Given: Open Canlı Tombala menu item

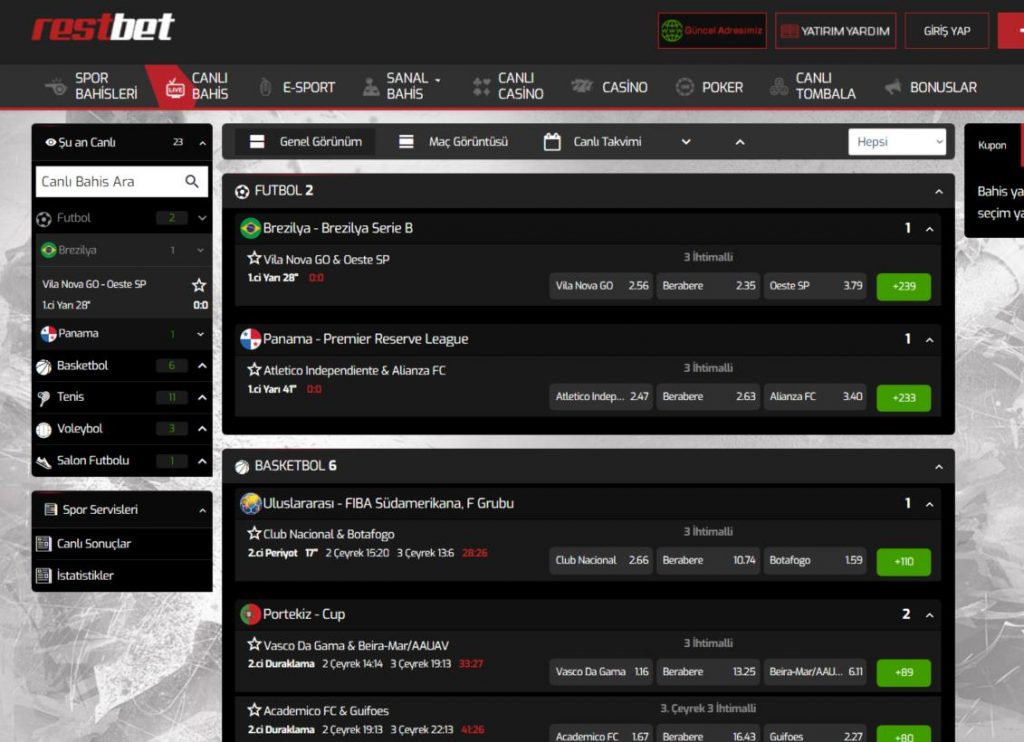Looking at the screenshot, I should [813, 86].
